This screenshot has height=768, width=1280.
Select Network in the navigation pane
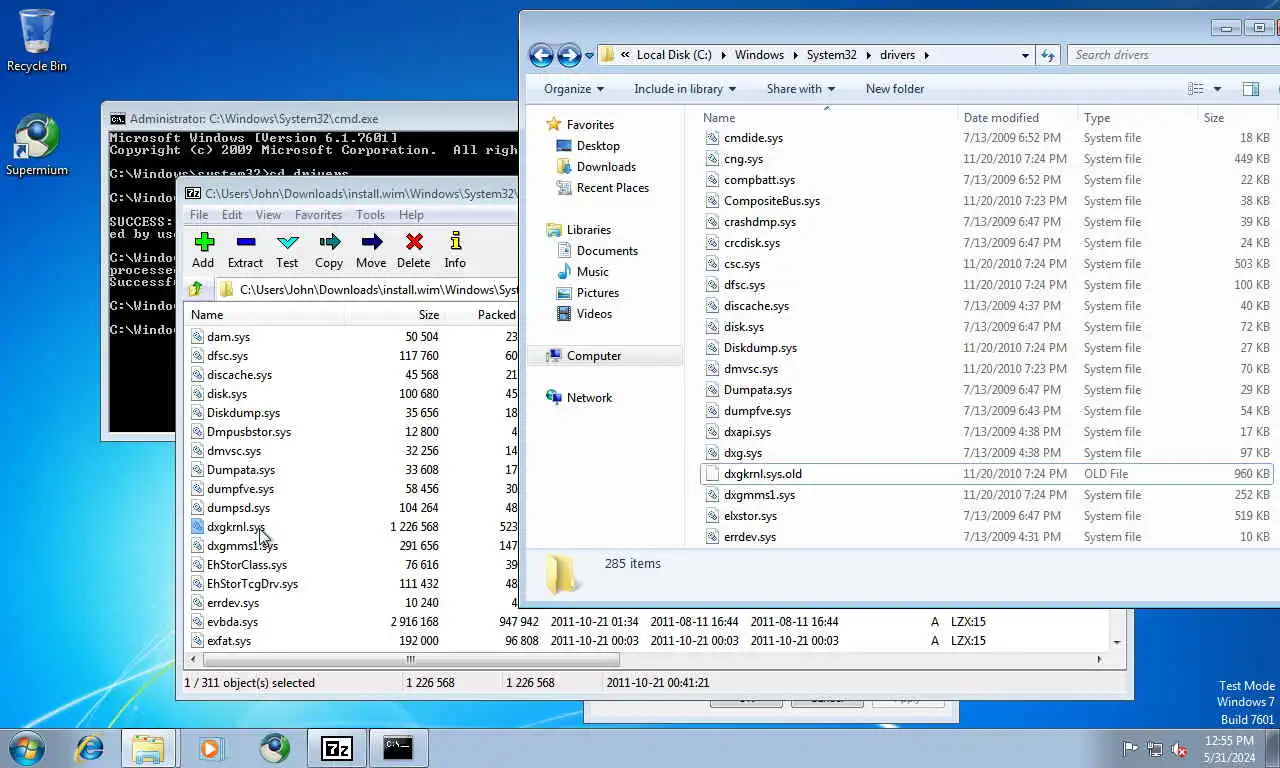click(589, 398)
